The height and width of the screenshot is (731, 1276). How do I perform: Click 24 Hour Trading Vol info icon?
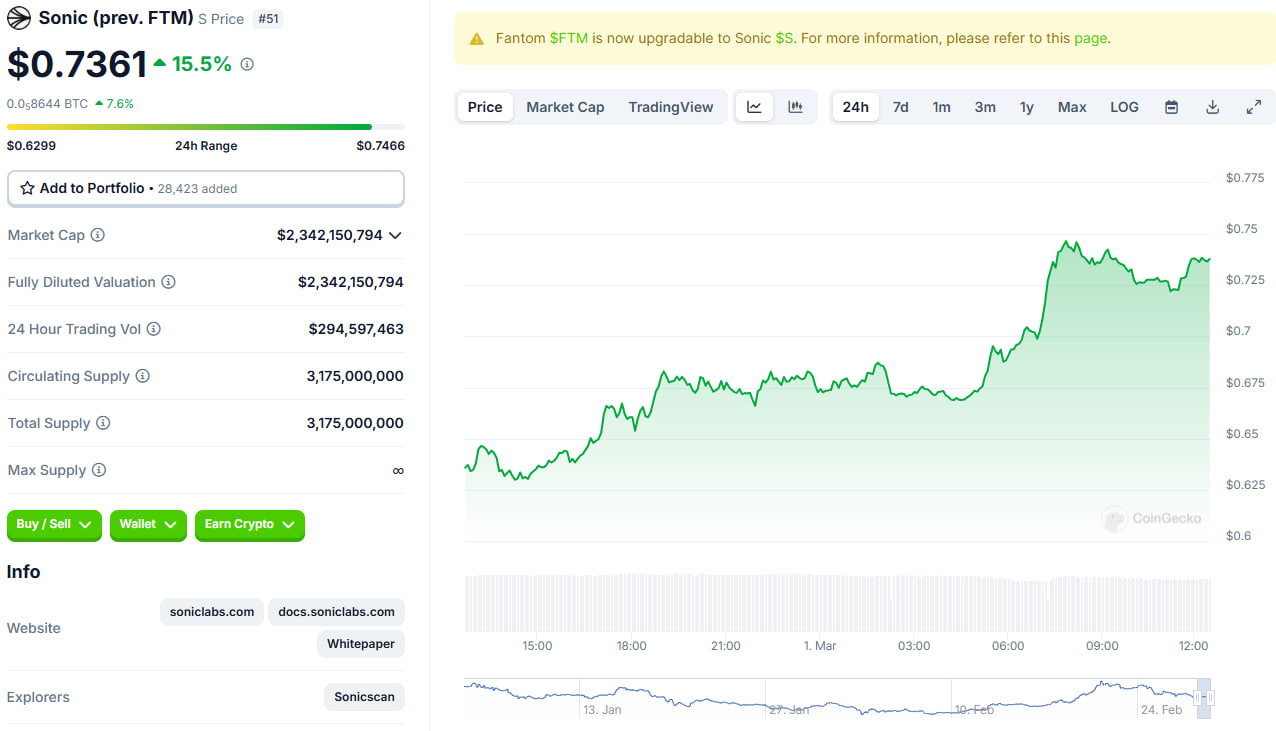pos(154,329)
